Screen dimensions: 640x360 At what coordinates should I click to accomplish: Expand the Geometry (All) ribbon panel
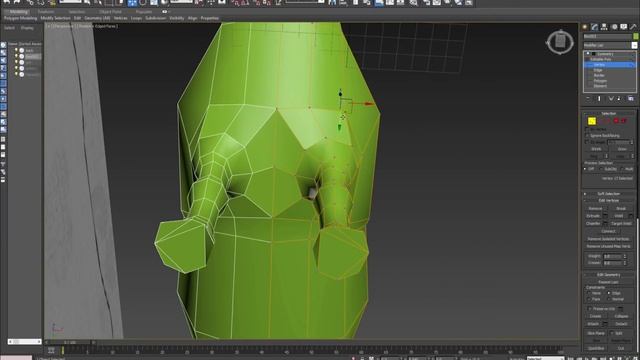pos(97,18)
